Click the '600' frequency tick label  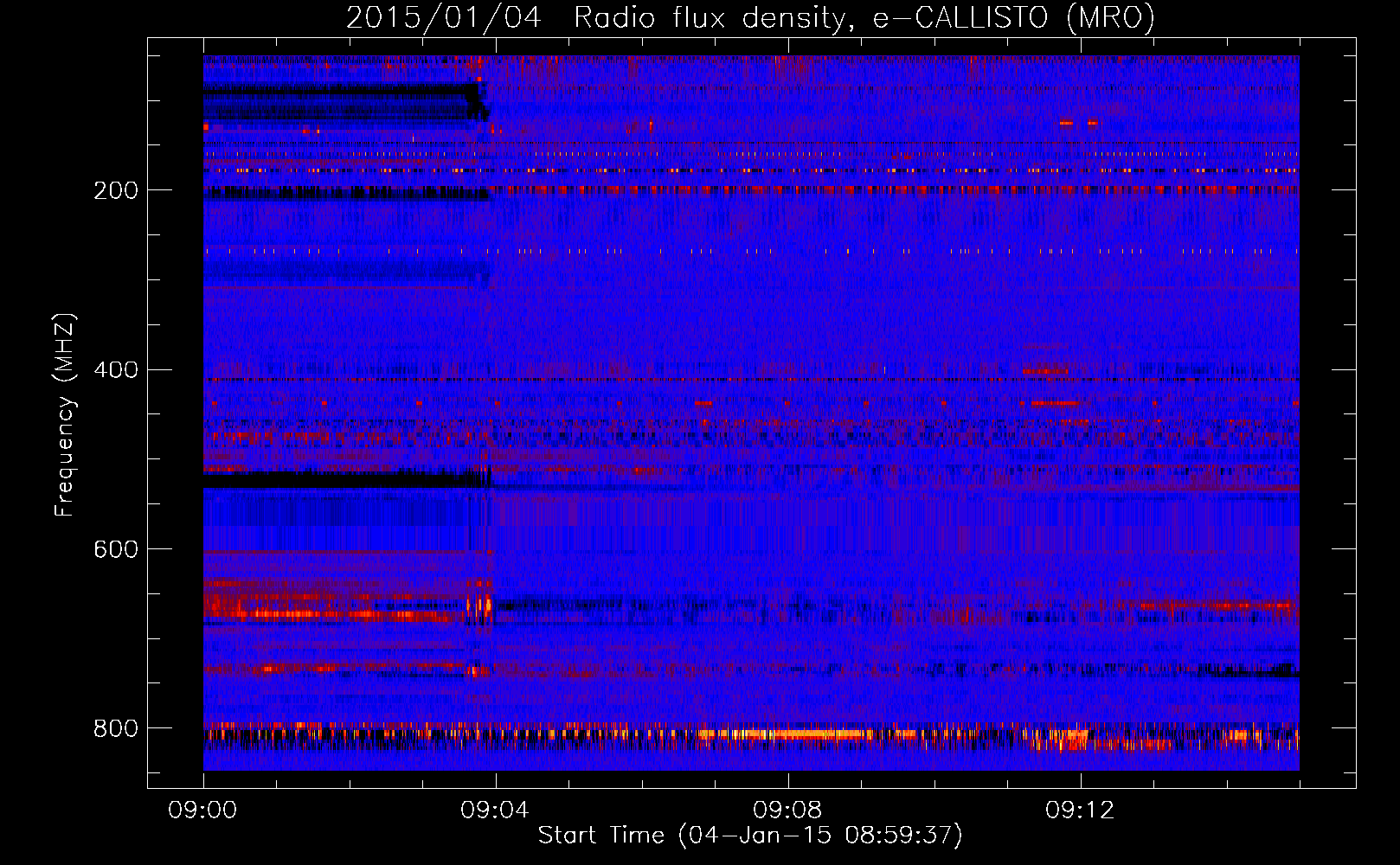[116, 550]
